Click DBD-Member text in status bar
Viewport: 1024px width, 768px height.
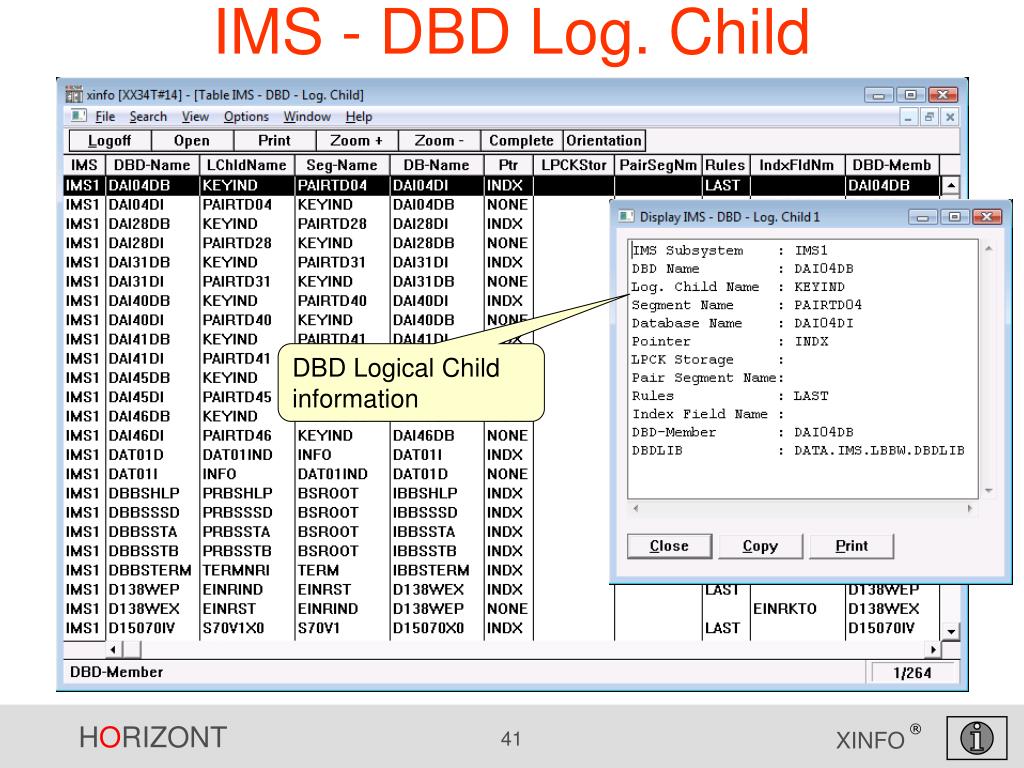pos(116,672)
